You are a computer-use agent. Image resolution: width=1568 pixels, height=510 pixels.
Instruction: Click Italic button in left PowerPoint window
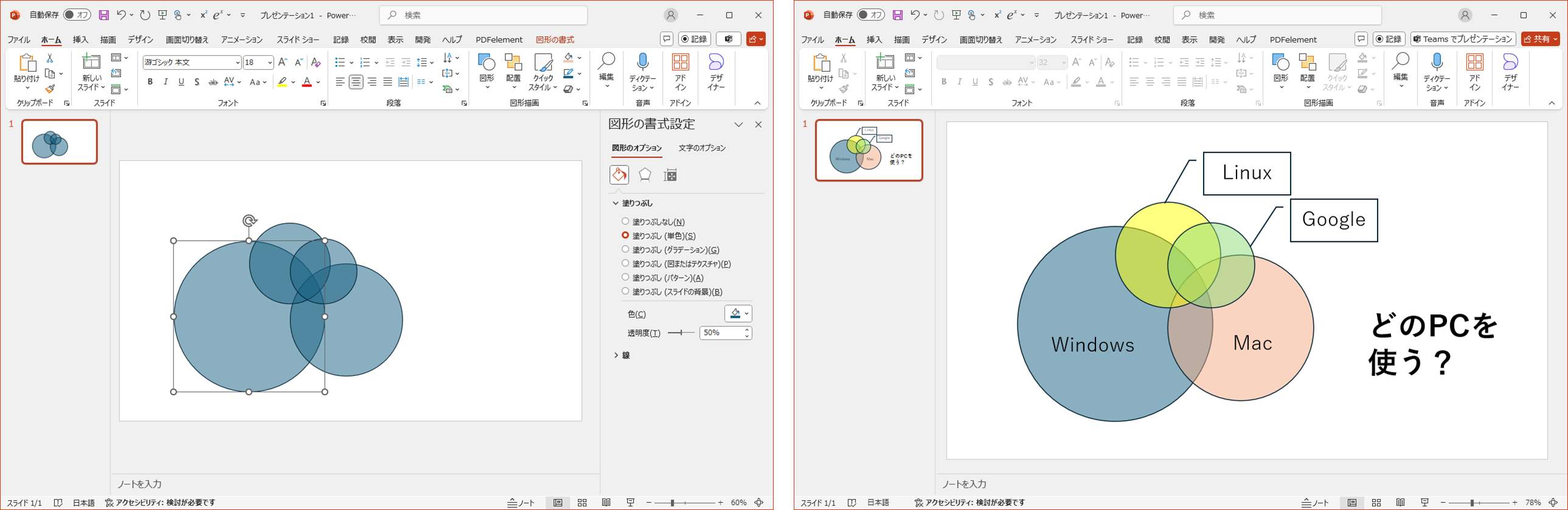[165, 81]
